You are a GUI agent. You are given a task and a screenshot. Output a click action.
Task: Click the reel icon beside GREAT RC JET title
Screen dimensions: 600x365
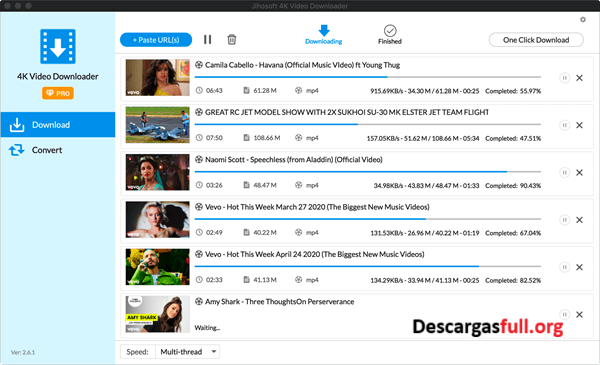[199, 112]
